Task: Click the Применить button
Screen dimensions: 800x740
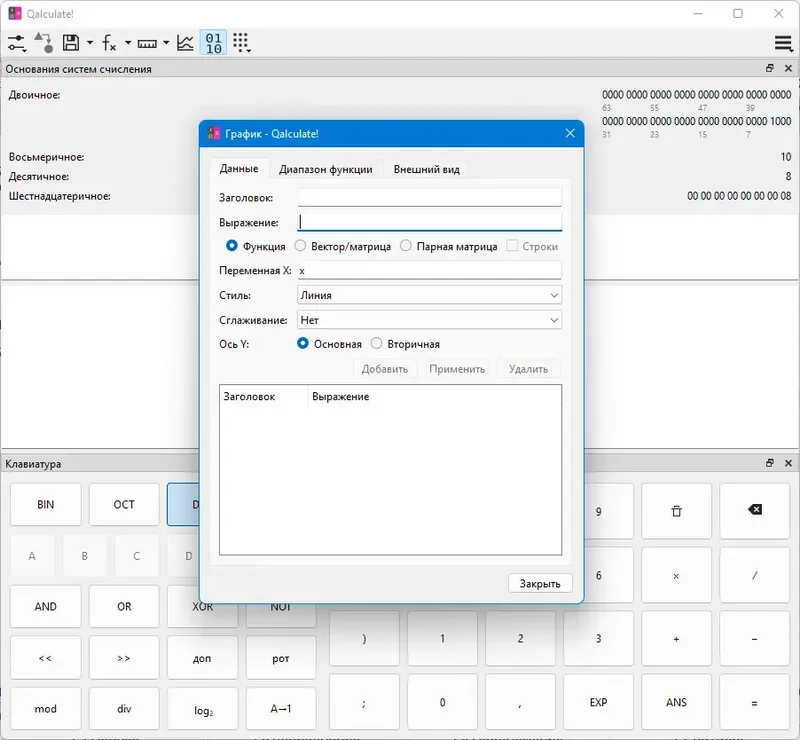Action: click(x=457, y=369)
